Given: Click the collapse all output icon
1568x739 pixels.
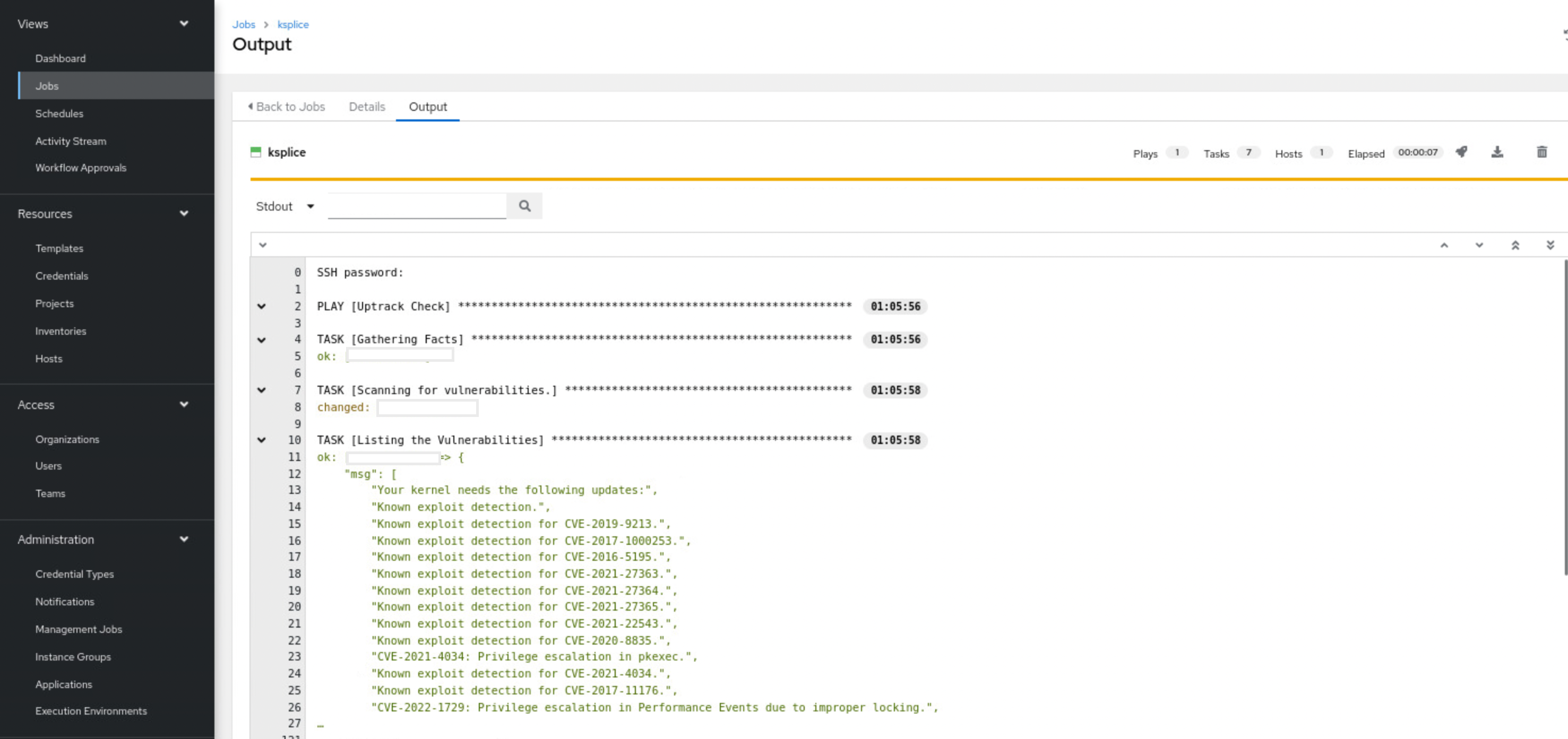Looking at the screenshot, I should (1517, 245).
